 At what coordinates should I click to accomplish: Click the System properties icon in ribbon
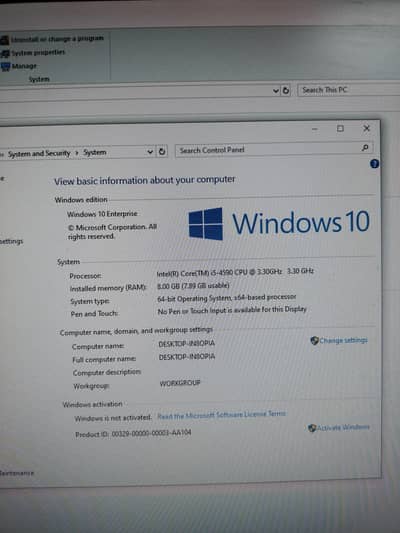click(5, 54)
